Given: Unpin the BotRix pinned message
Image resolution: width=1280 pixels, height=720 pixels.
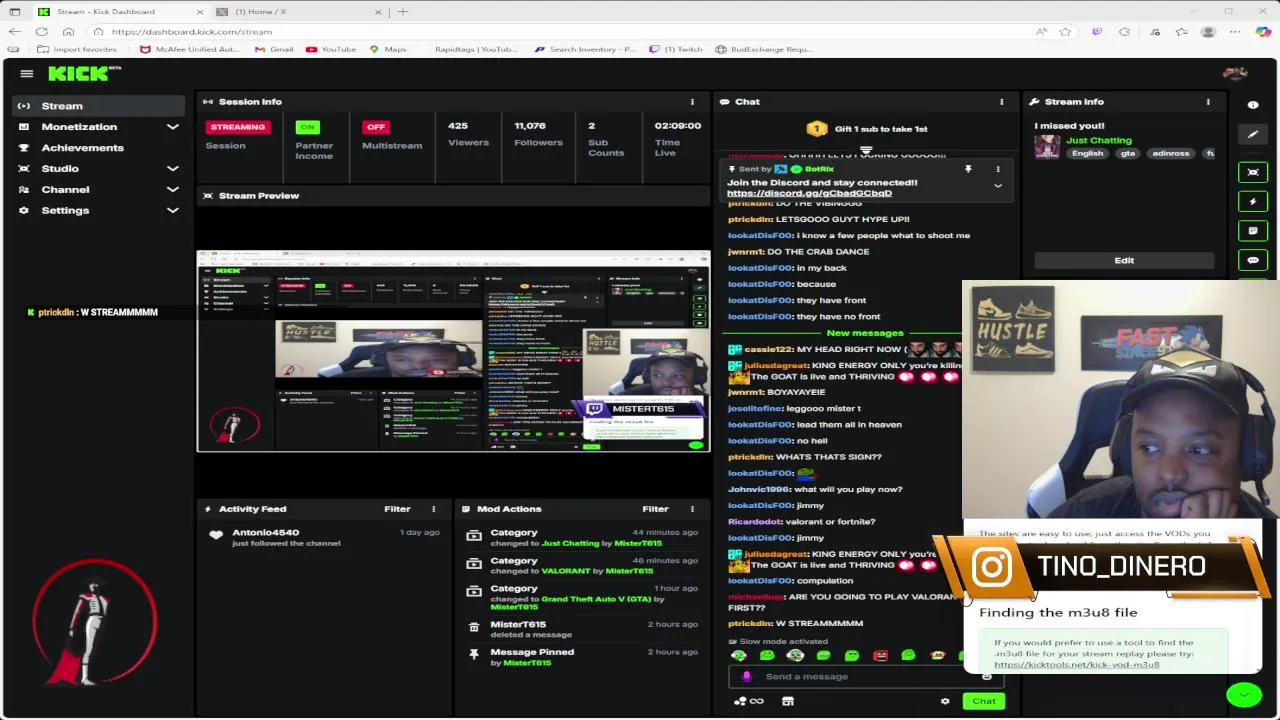Looking at the screenshot, I should 968,169.
